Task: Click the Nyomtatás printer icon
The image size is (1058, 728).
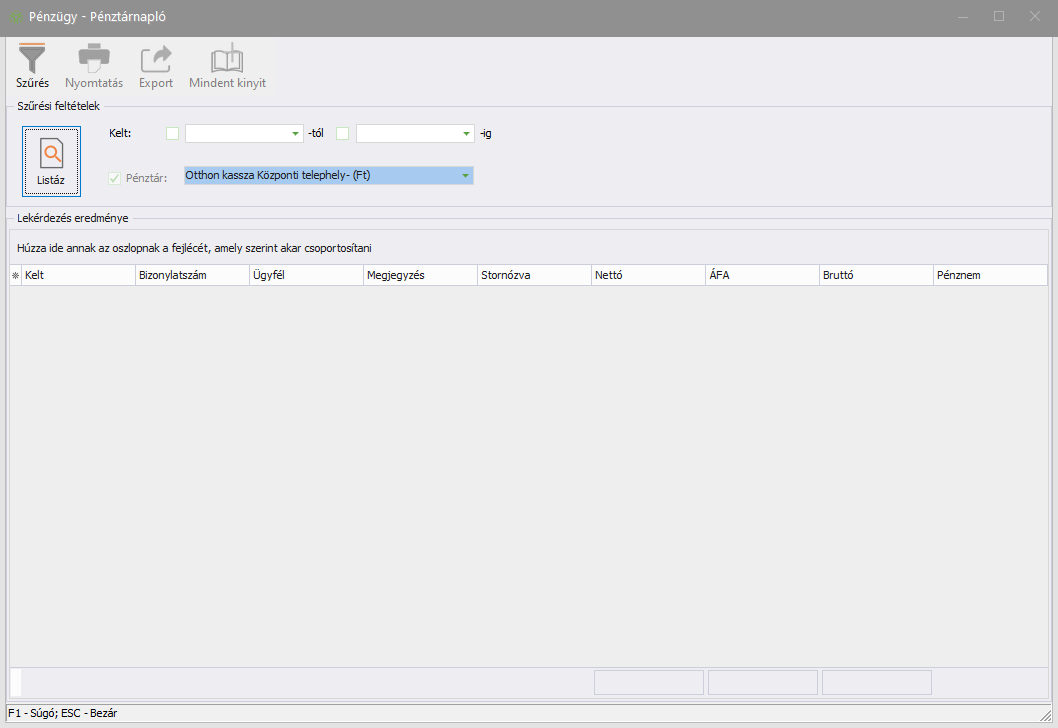Action: 94,58
